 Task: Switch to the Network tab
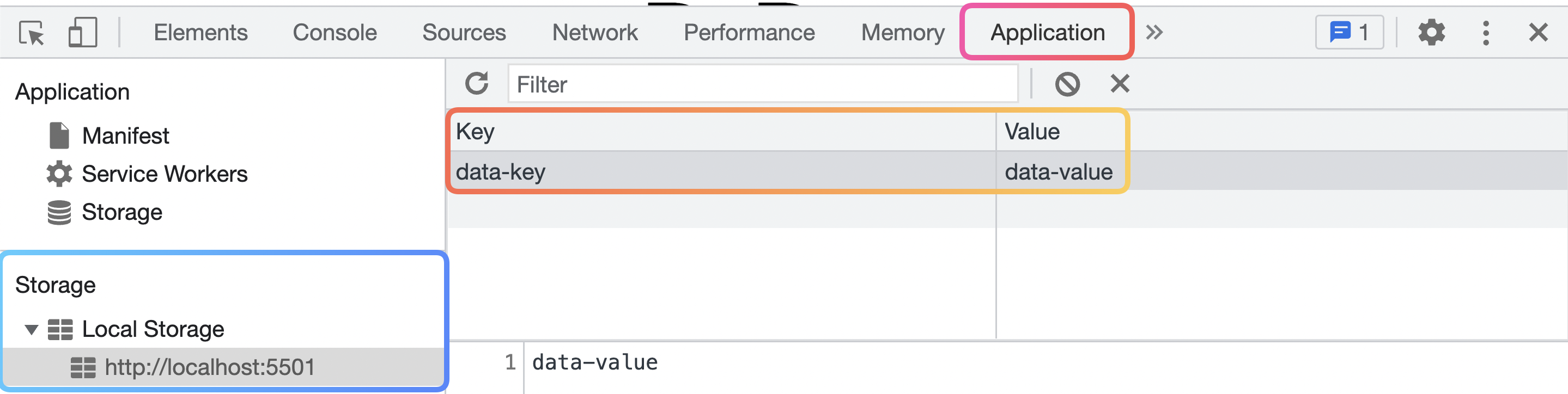(x=594, y=33)
